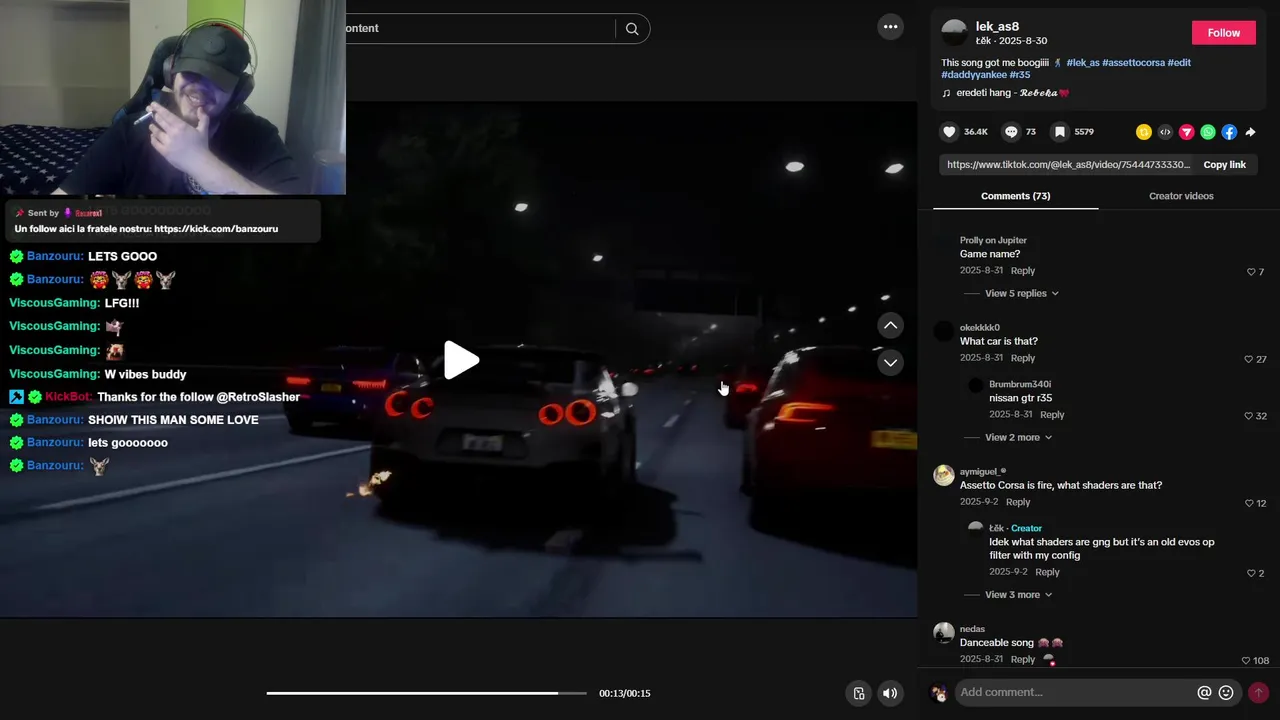
Task: Go to previous video with up arrow
Action: coord(890,325)
